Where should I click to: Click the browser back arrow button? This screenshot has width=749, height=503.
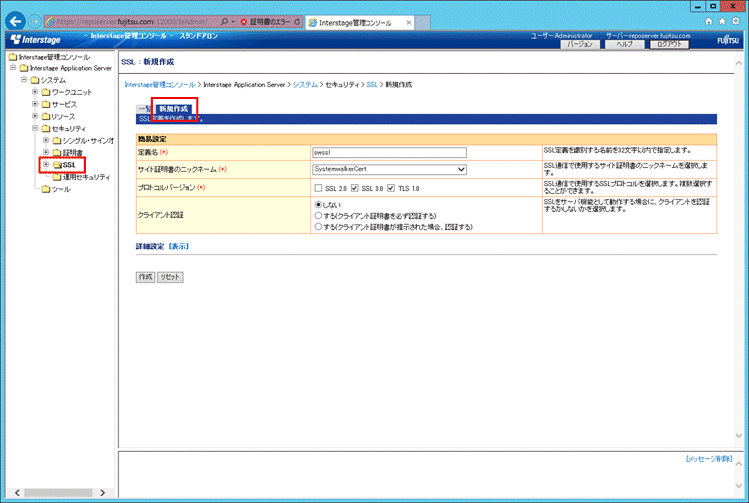tap(16, 21)
